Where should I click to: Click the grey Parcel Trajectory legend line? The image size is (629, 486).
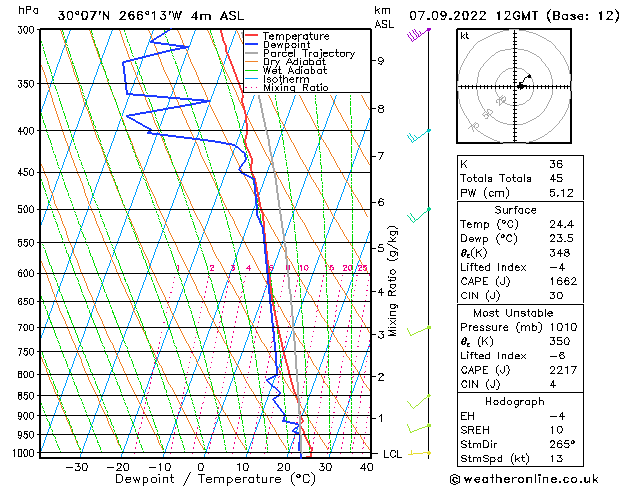pyautogui.click(x=251, y=53)
